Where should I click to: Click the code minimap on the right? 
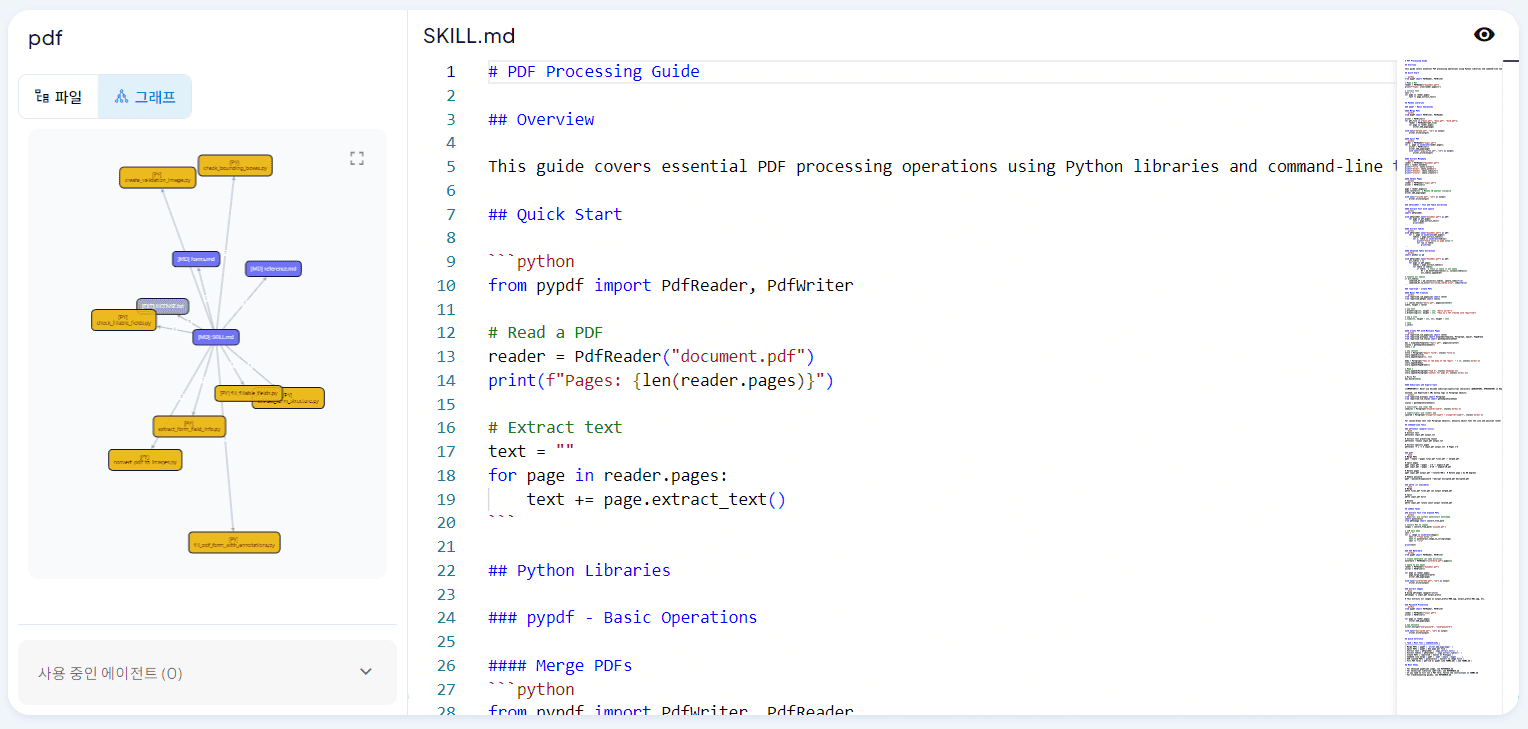point(1448,370)
